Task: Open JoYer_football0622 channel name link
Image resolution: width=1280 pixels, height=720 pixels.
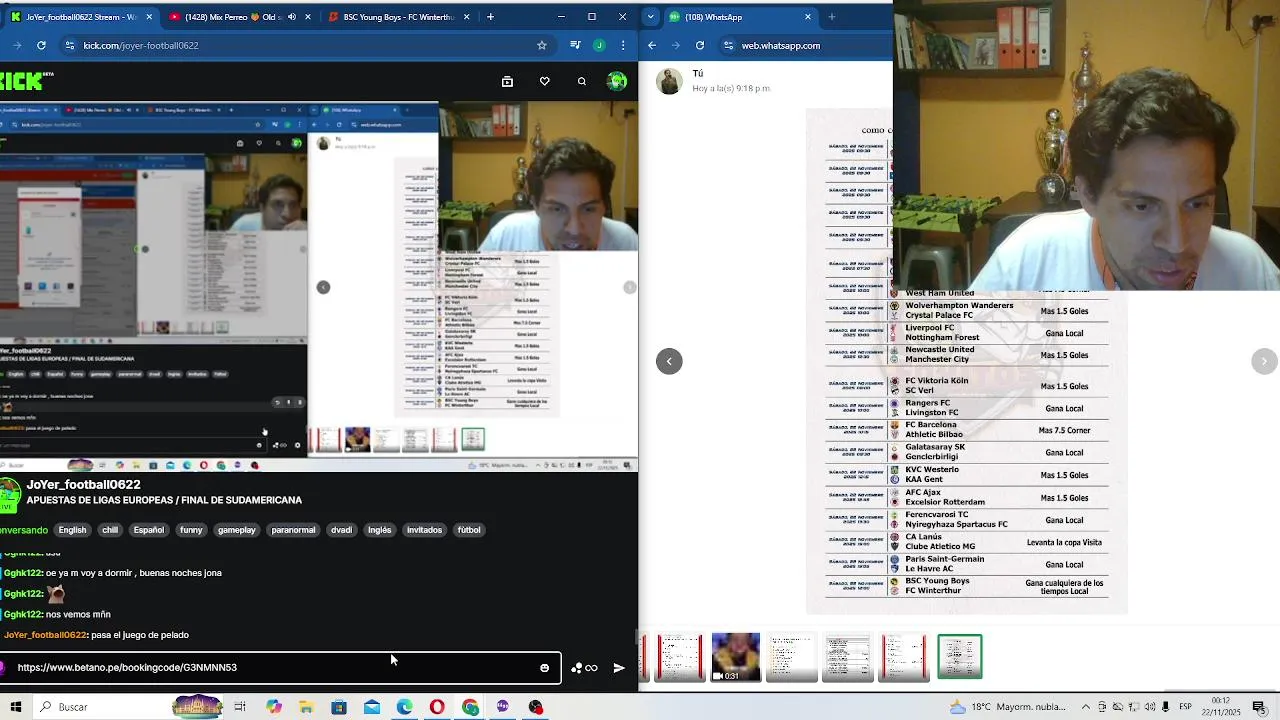Action: pyautogui.click(x=83, y=485)
